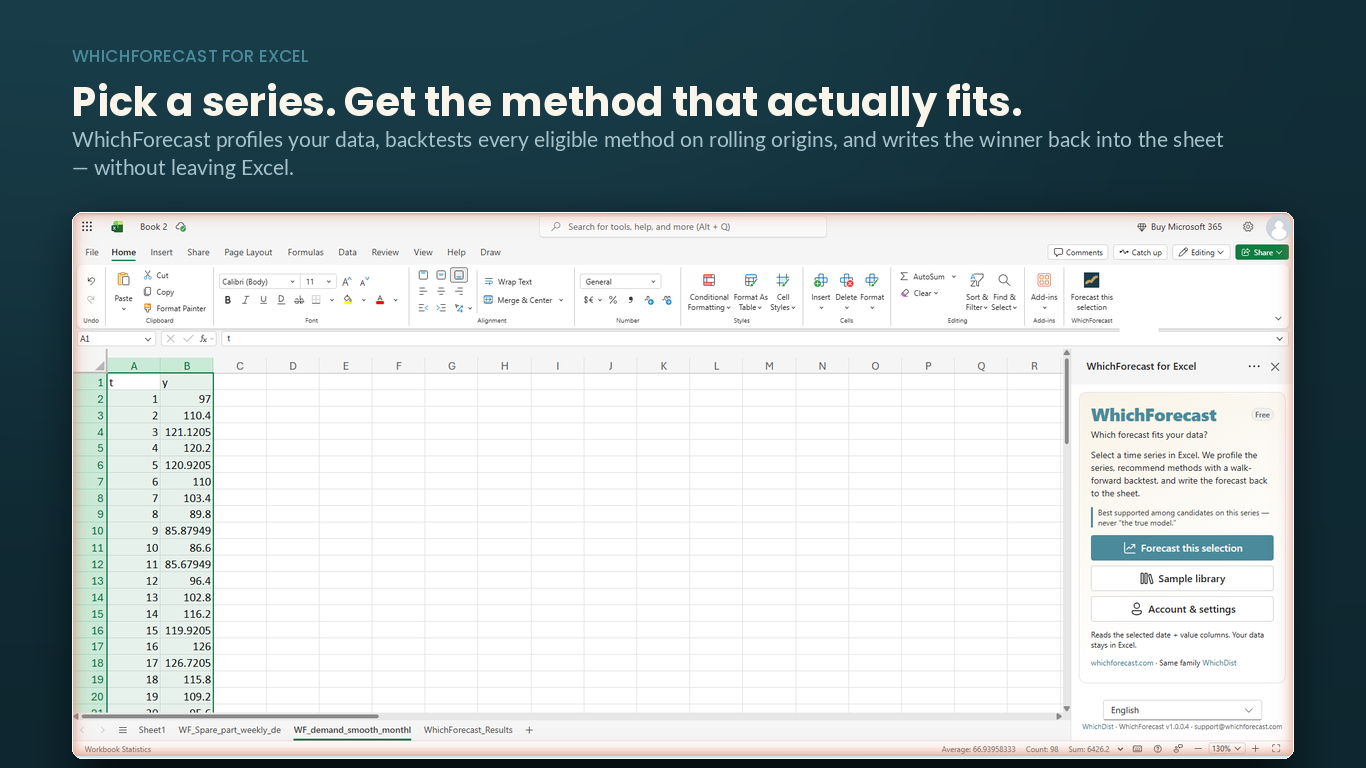Open the Insert ribbon tab
The width and height of the screenshot is (1366, 768).
(x=161, y=253)
